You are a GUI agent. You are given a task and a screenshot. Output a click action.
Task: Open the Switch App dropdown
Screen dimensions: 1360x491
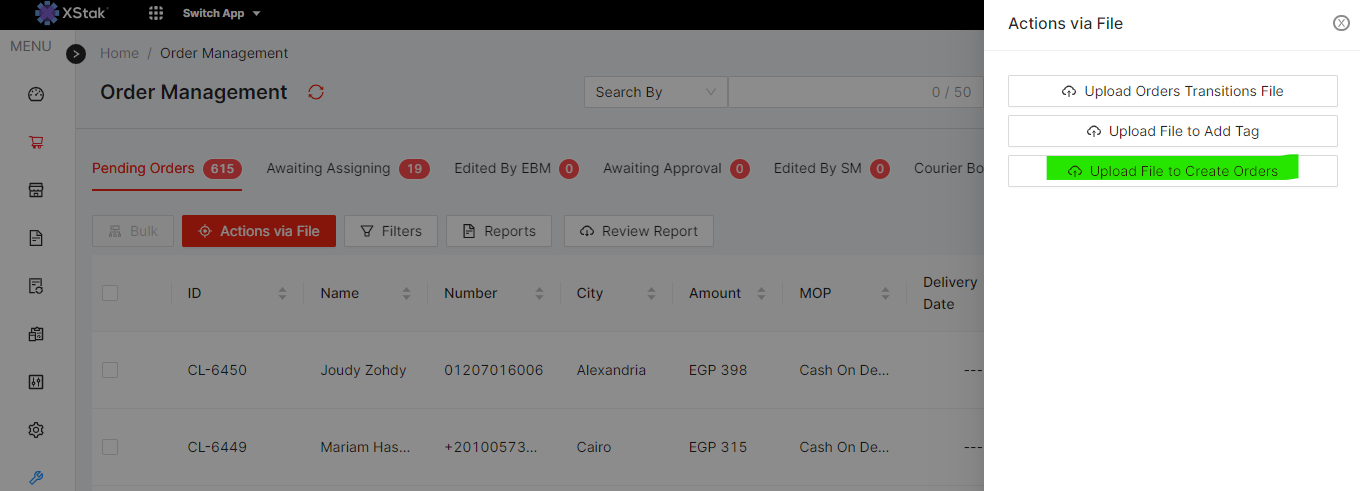(x=221, y=14)
